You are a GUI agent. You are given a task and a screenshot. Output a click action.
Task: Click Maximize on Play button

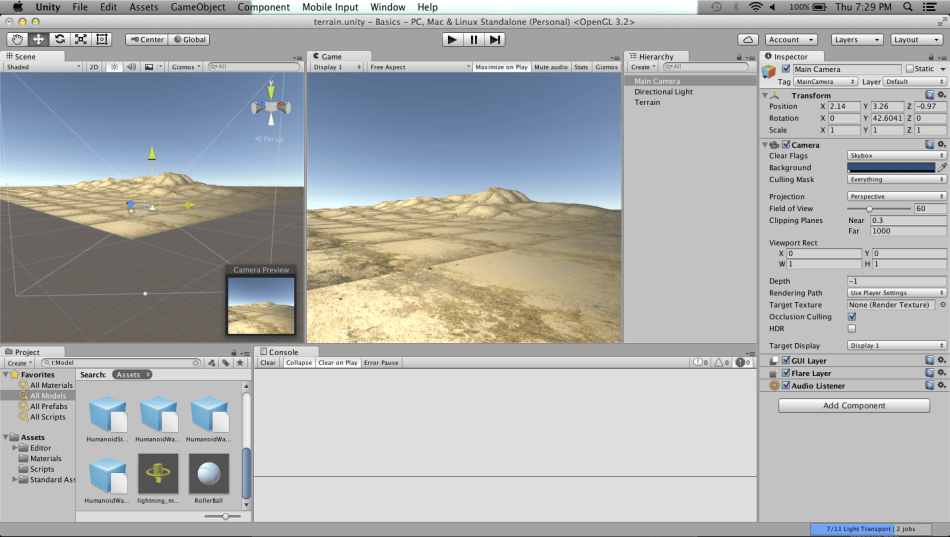coord(501,67)
